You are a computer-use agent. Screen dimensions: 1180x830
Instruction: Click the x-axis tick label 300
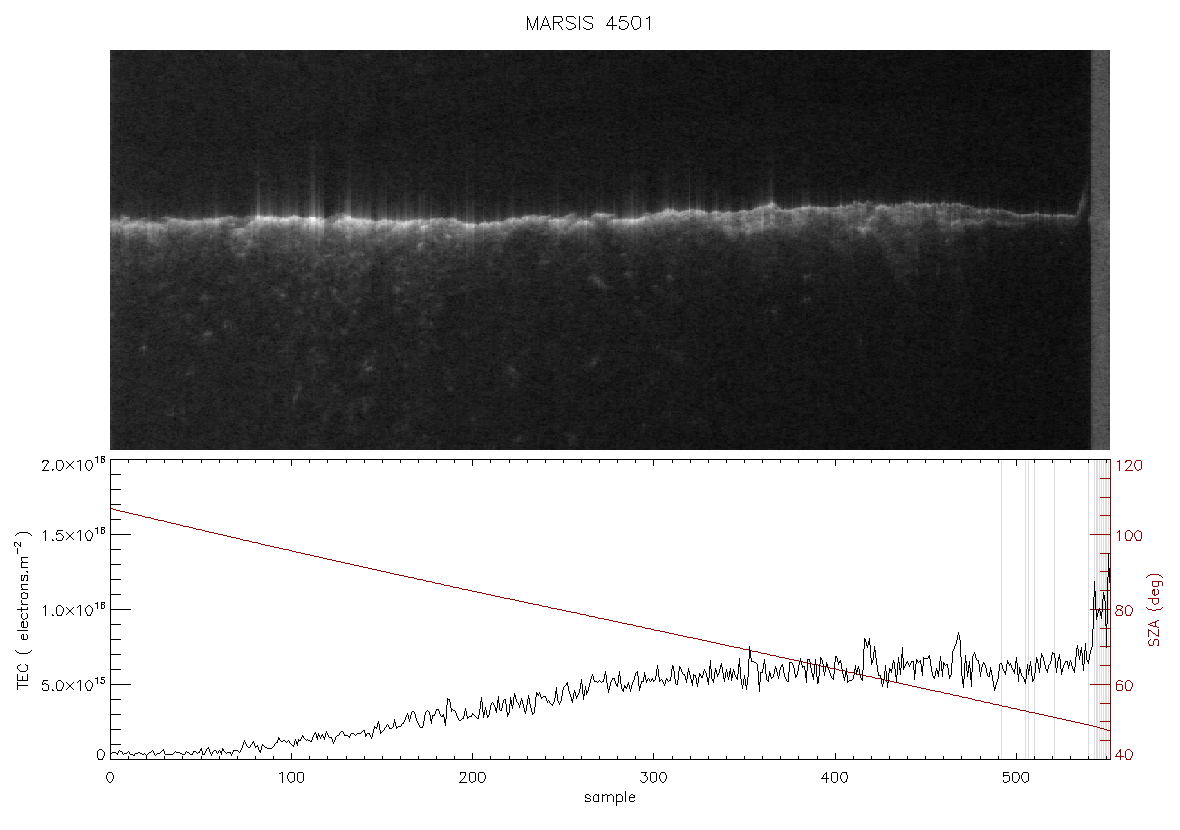[x=653, y=777]
